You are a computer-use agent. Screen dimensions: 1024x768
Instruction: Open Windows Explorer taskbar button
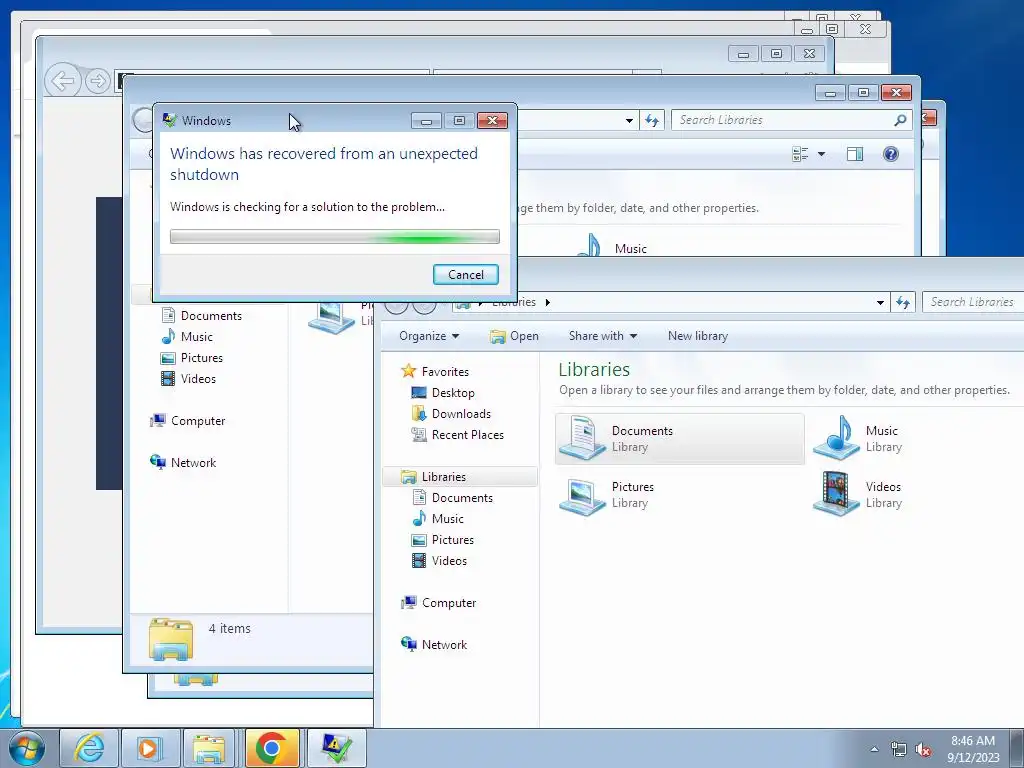tap(210, 748)
